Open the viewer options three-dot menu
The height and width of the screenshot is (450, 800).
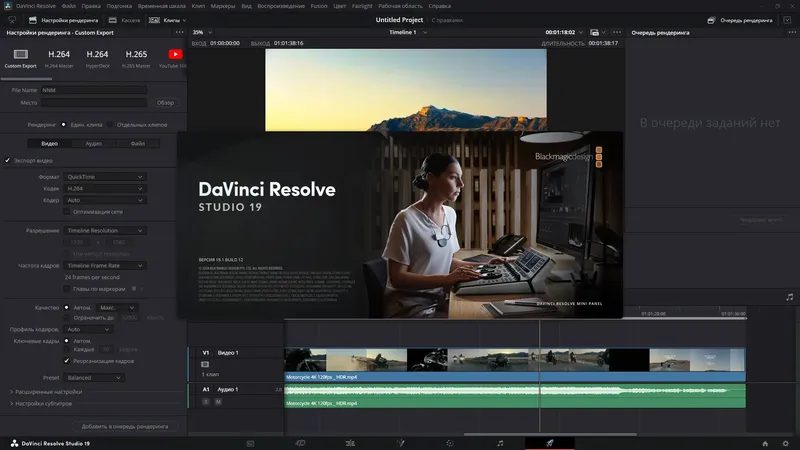(x=617, y=32)
